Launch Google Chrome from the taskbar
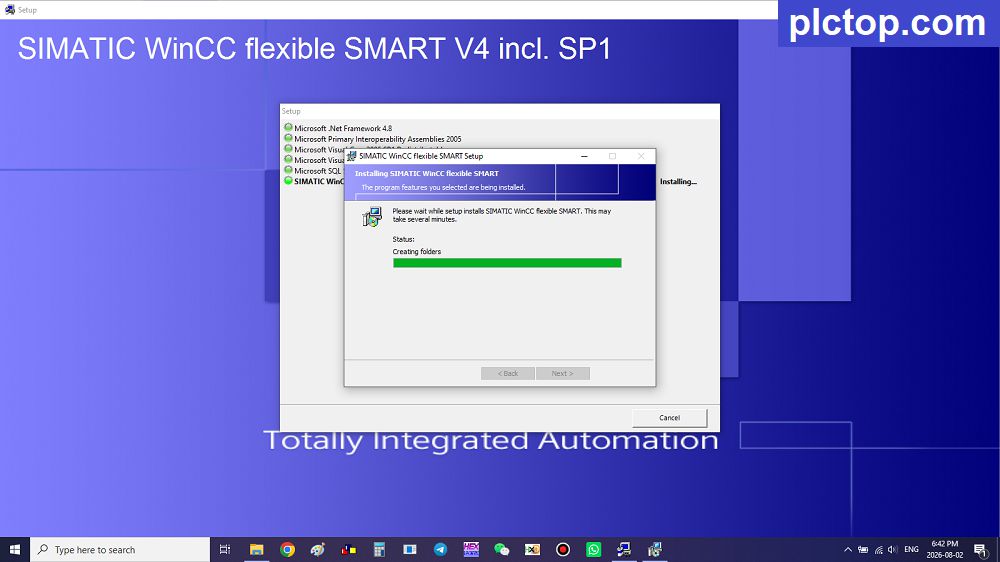This screenshot has height=562, width=1000. (x=287, y=549)
